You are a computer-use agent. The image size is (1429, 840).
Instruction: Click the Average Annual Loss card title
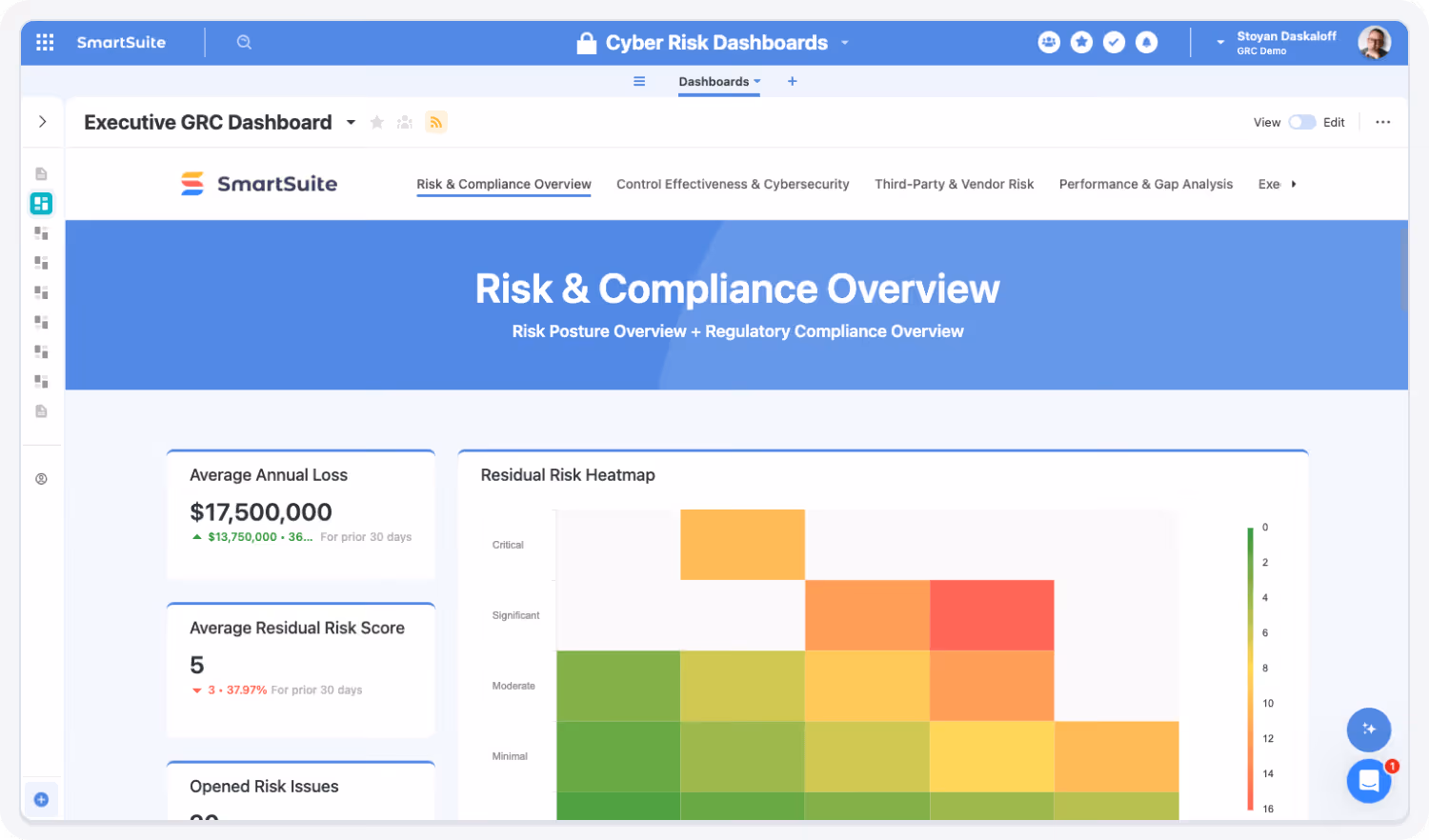point(269,475)
